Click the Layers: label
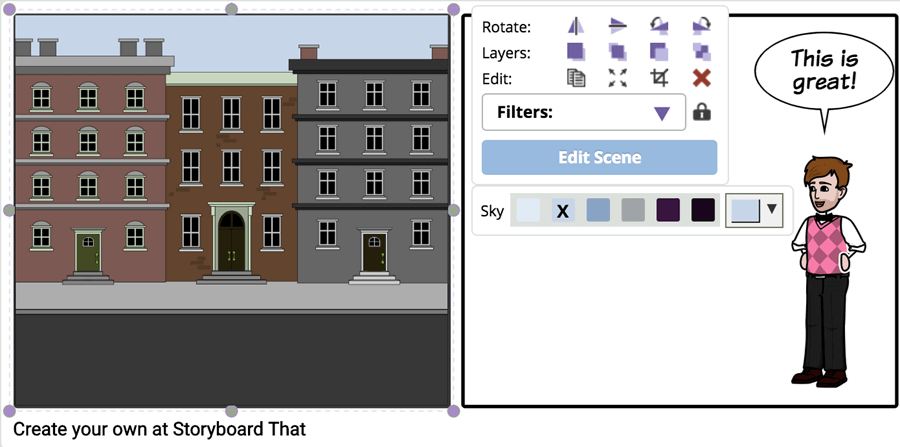900x447 pixels. 507,53
